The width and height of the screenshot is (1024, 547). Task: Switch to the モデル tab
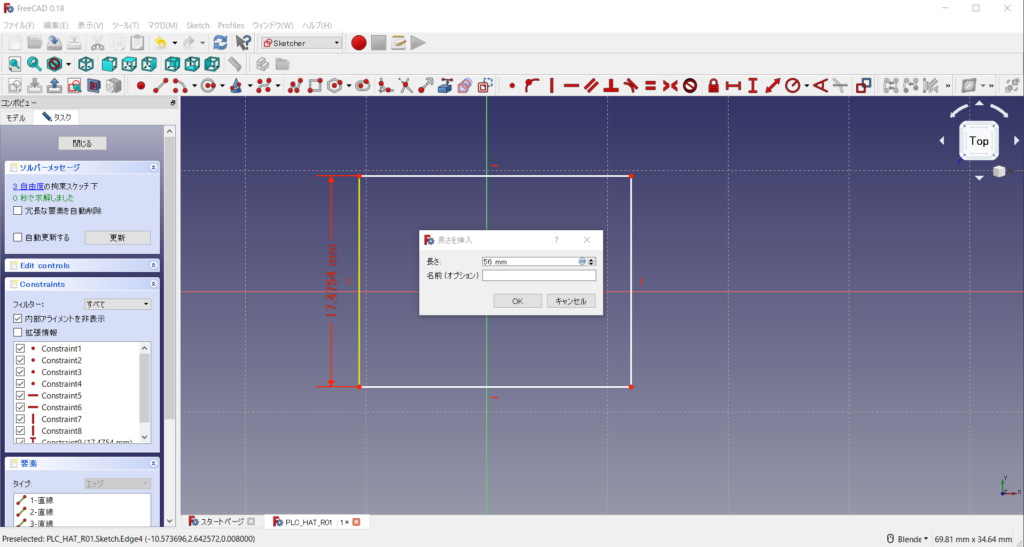pyautogui.click(x=17, y=117)
